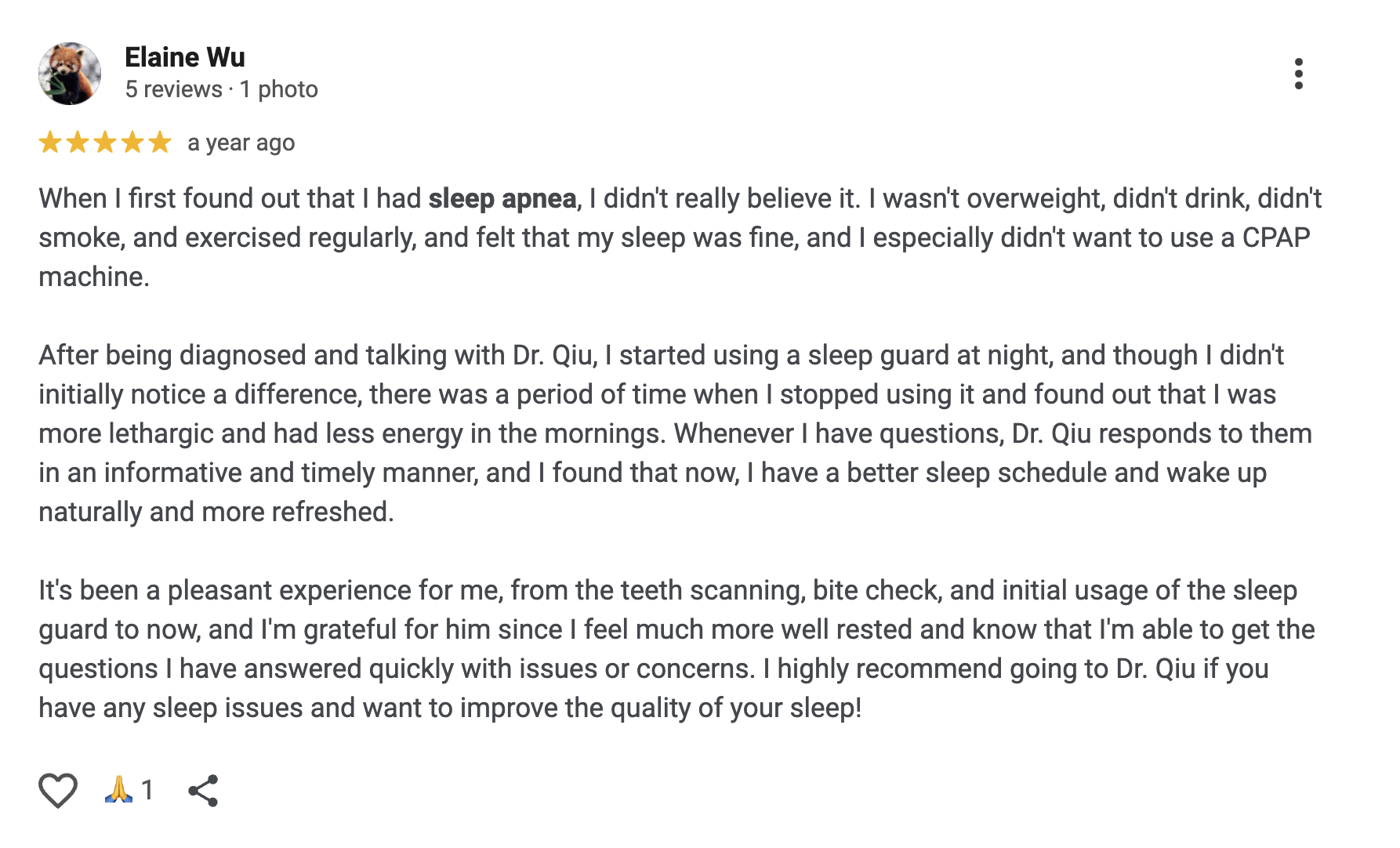Click the "5 reviews" text under the name
The image size is (1400, 848).
pos(173,89)
